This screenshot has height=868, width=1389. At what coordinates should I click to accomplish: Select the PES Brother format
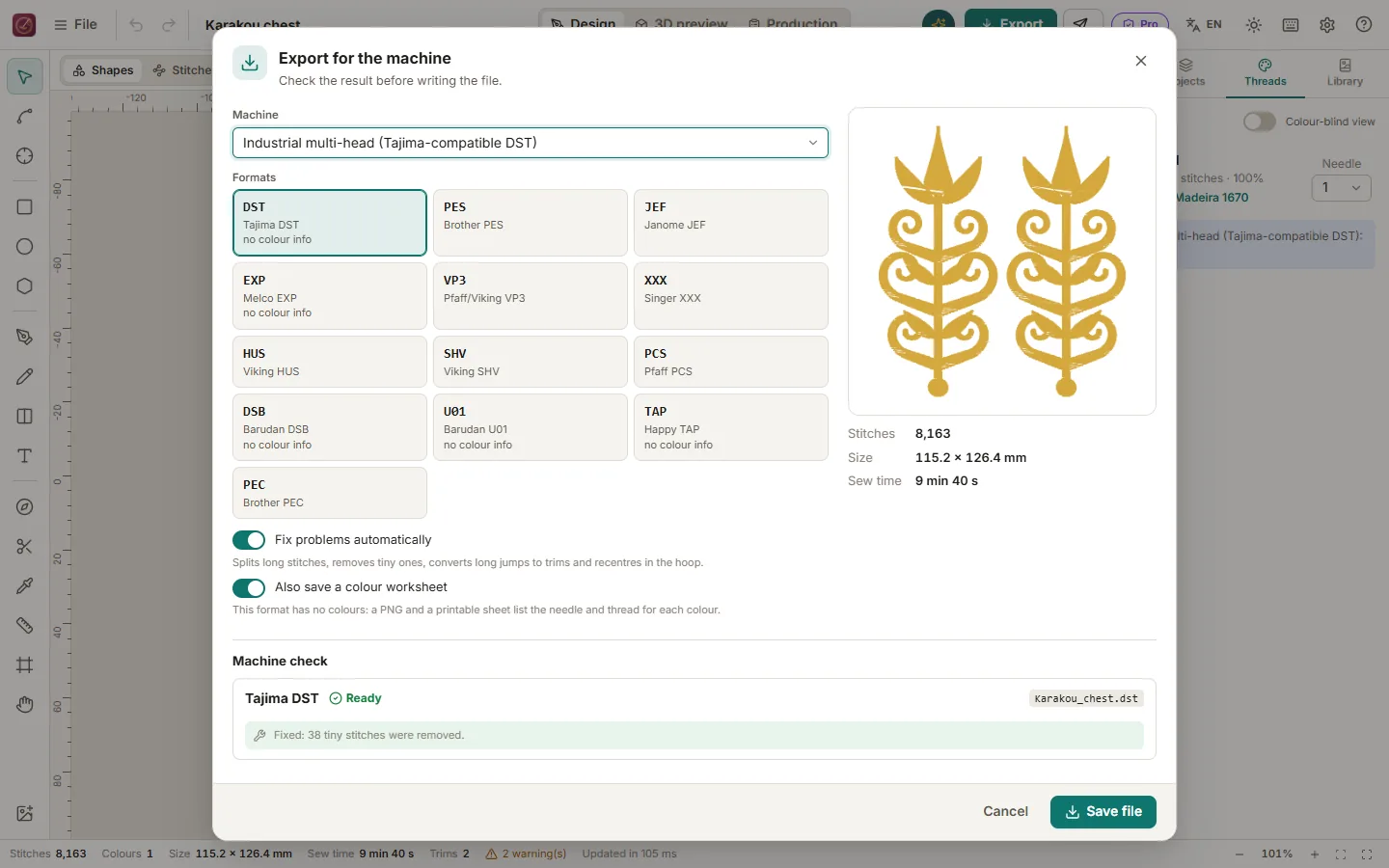point(531,223)
